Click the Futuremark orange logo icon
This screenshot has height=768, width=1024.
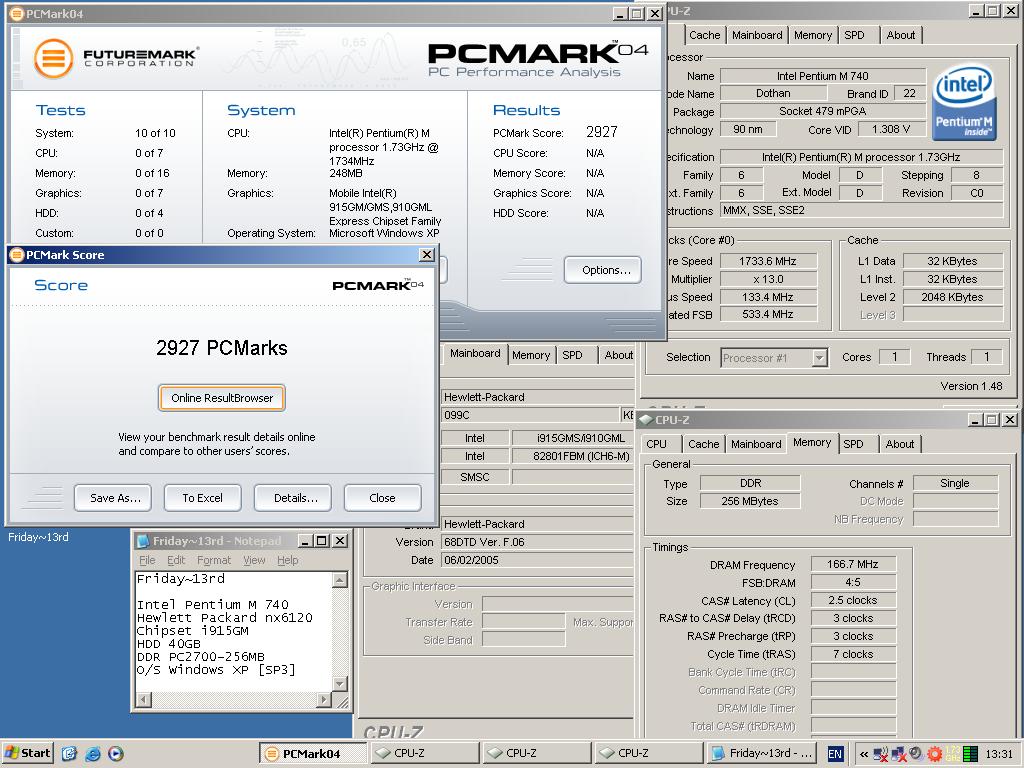[x=53, y=58]
